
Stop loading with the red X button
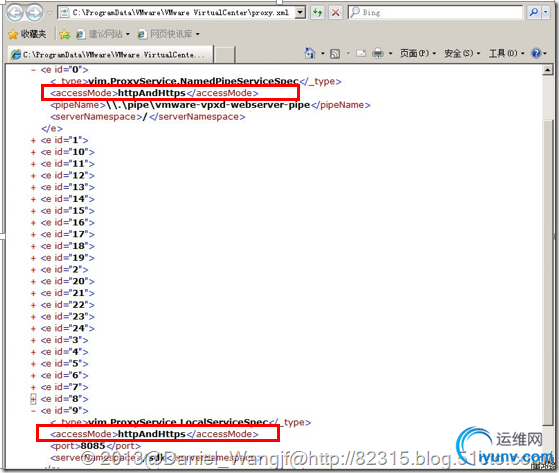click(x=335, y=13)
